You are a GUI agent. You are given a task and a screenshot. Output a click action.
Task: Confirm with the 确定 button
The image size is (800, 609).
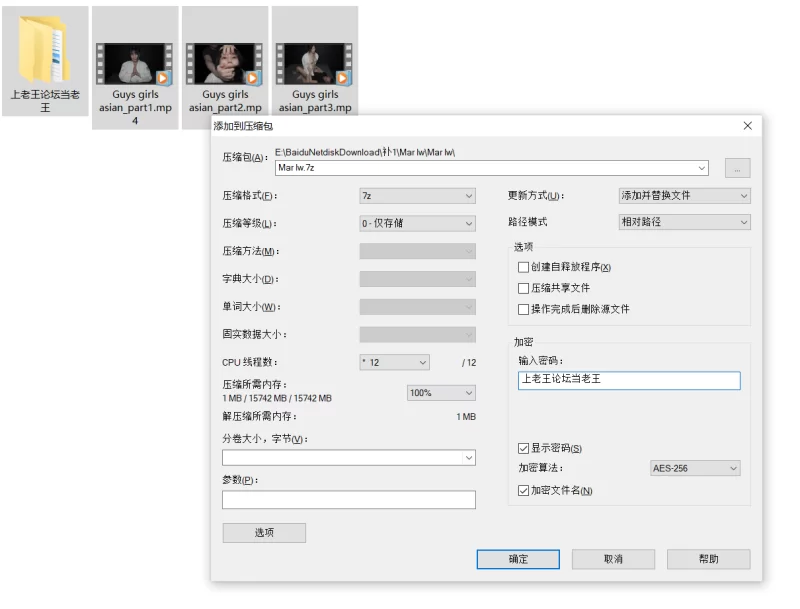tap(518, 559)
